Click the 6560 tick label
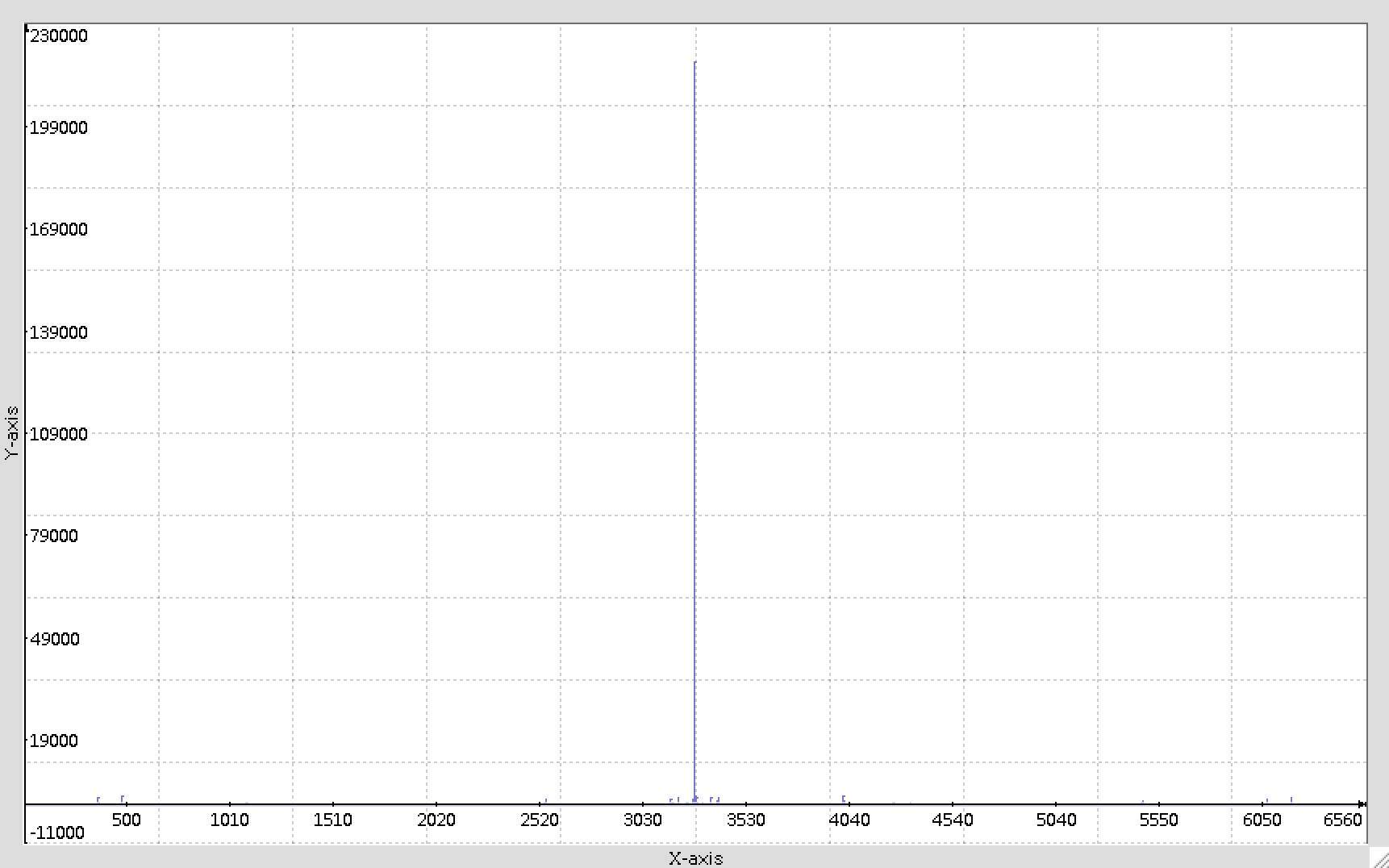Screen dimensions: 1389x868 (x=1342, y=820)
